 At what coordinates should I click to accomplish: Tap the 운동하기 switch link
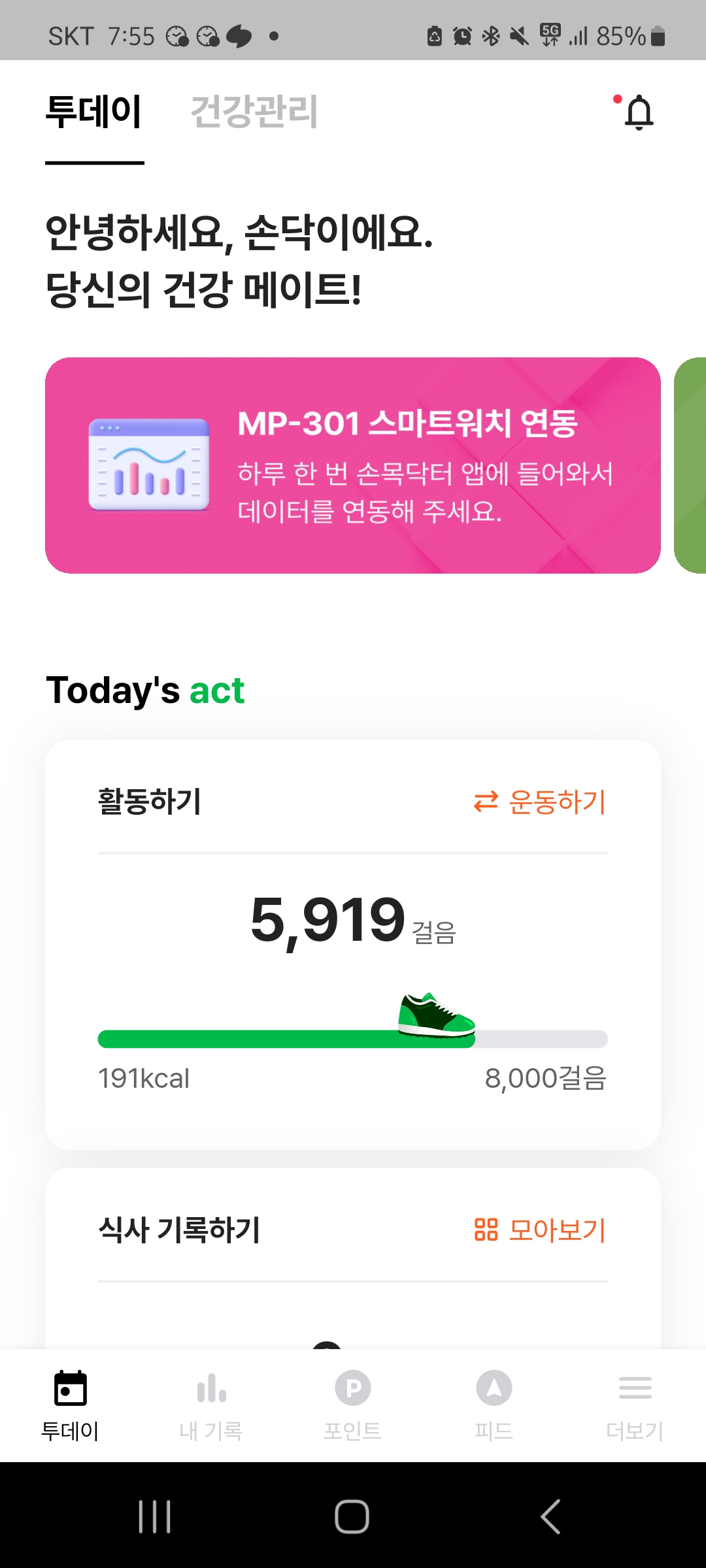[x=540, y=802]
